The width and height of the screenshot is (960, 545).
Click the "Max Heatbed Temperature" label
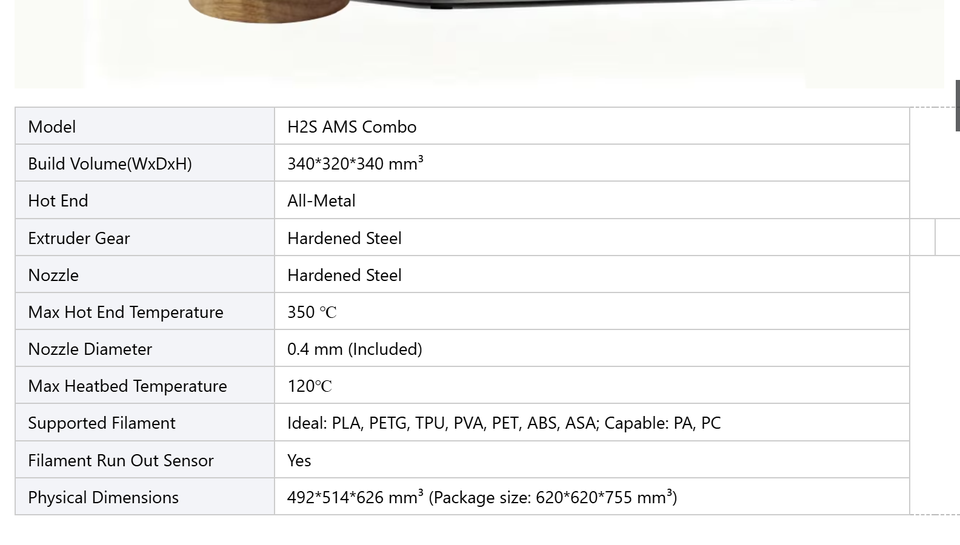(127, 386)
